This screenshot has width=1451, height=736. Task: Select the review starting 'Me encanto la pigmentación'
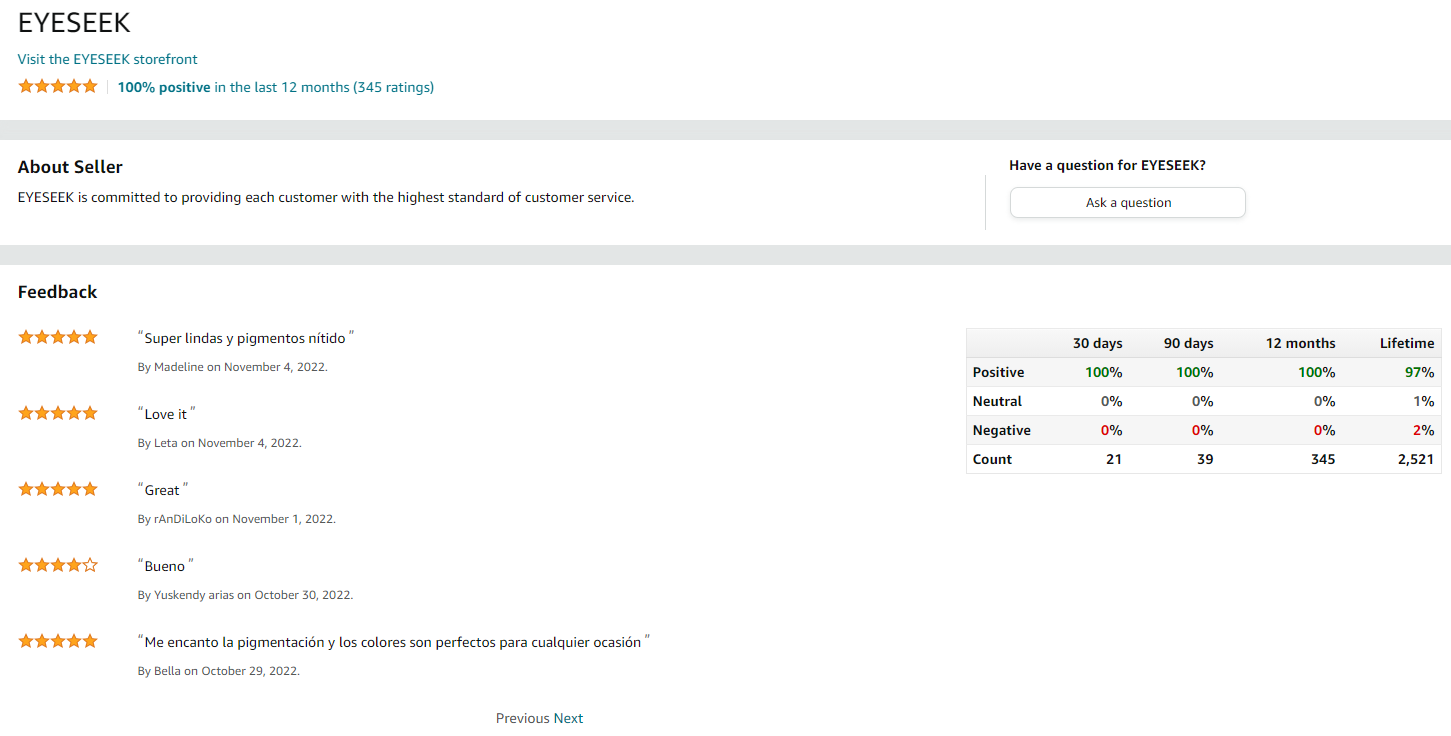coord(394,642)
